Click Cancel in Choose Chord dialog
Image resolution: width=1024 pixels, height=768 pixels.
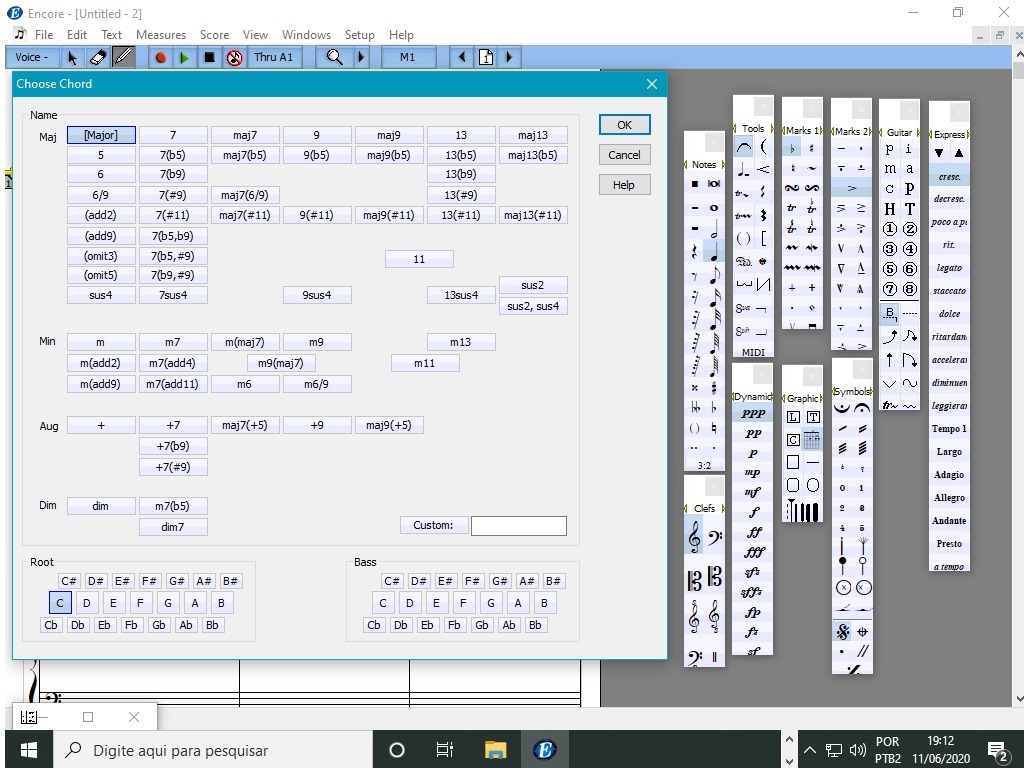(x=624, y=155)
